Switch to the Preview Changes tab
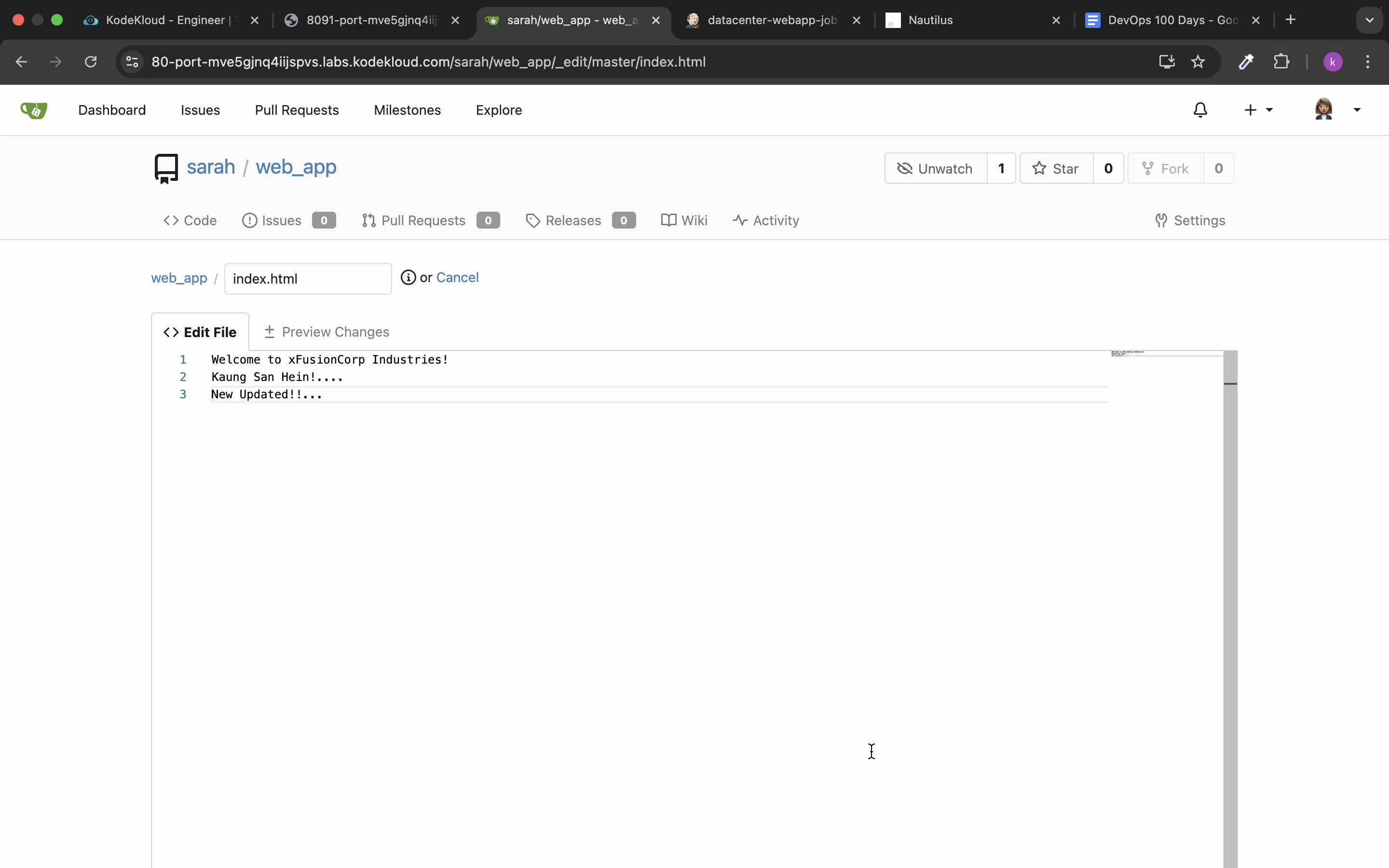The width and height of the screenshot is (1389, 868). [x=327, y=332]
